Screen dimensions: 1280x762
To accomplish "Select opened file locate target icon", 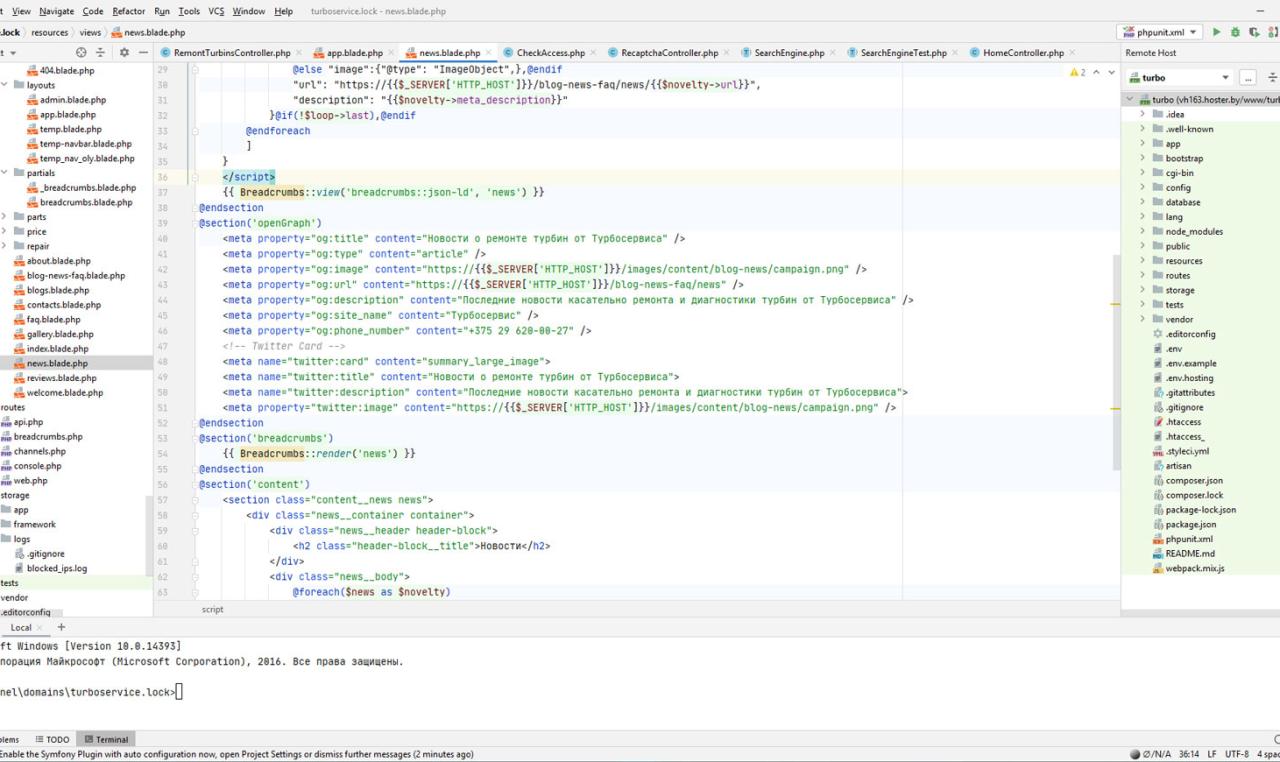I will pyautogui.click(x=81, y=52).
